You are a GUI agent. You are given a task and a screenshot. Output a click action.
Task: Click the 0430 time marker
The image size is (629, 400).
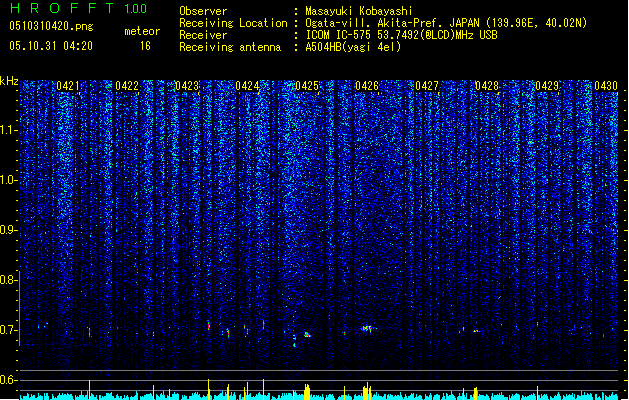coord(606,86)
